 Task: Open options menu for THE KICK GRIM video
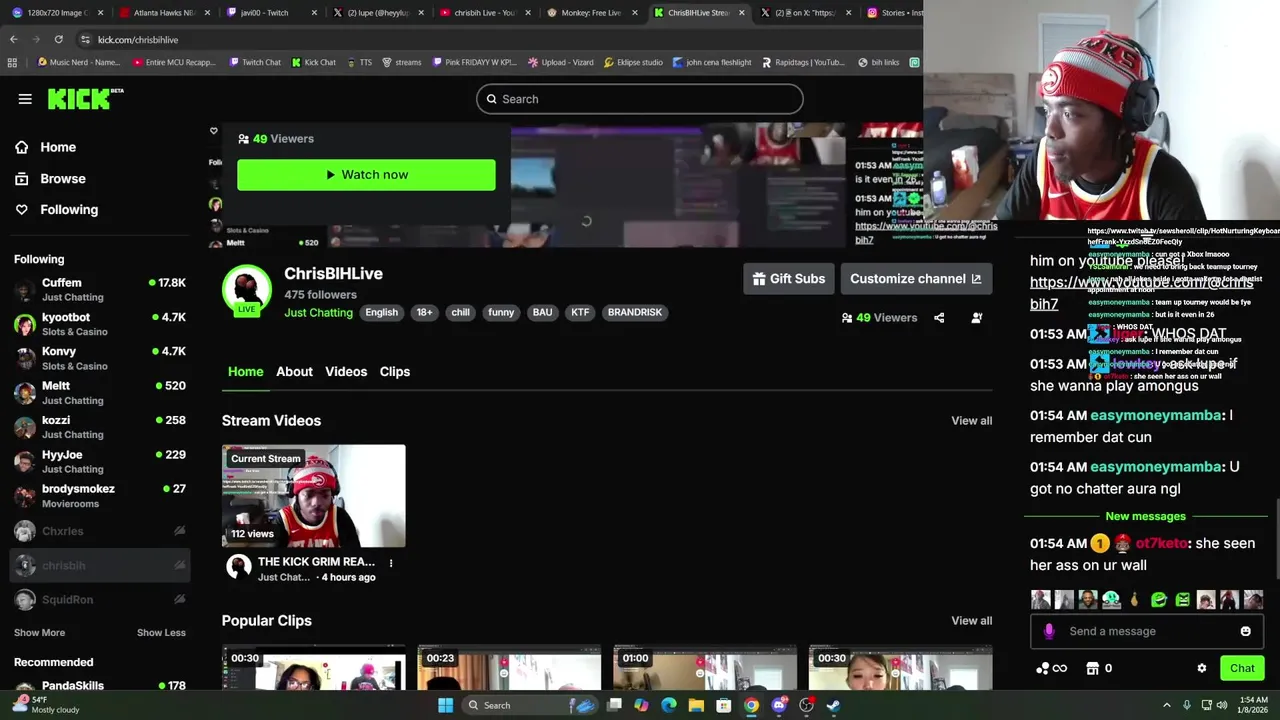pos(391,563)
